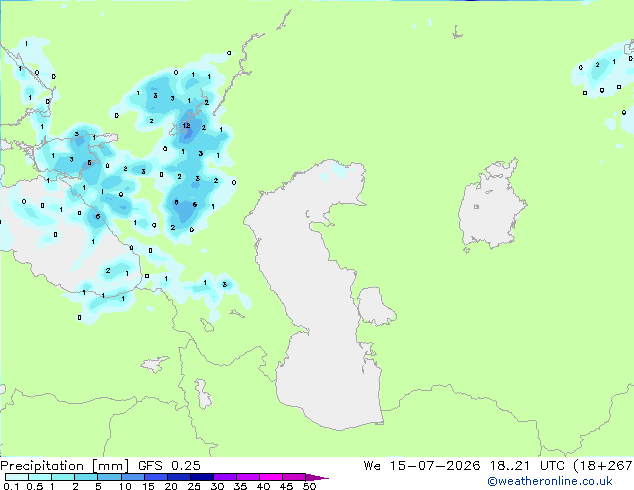Click the '12' precipitation value on the map

(x=186, y=126)
